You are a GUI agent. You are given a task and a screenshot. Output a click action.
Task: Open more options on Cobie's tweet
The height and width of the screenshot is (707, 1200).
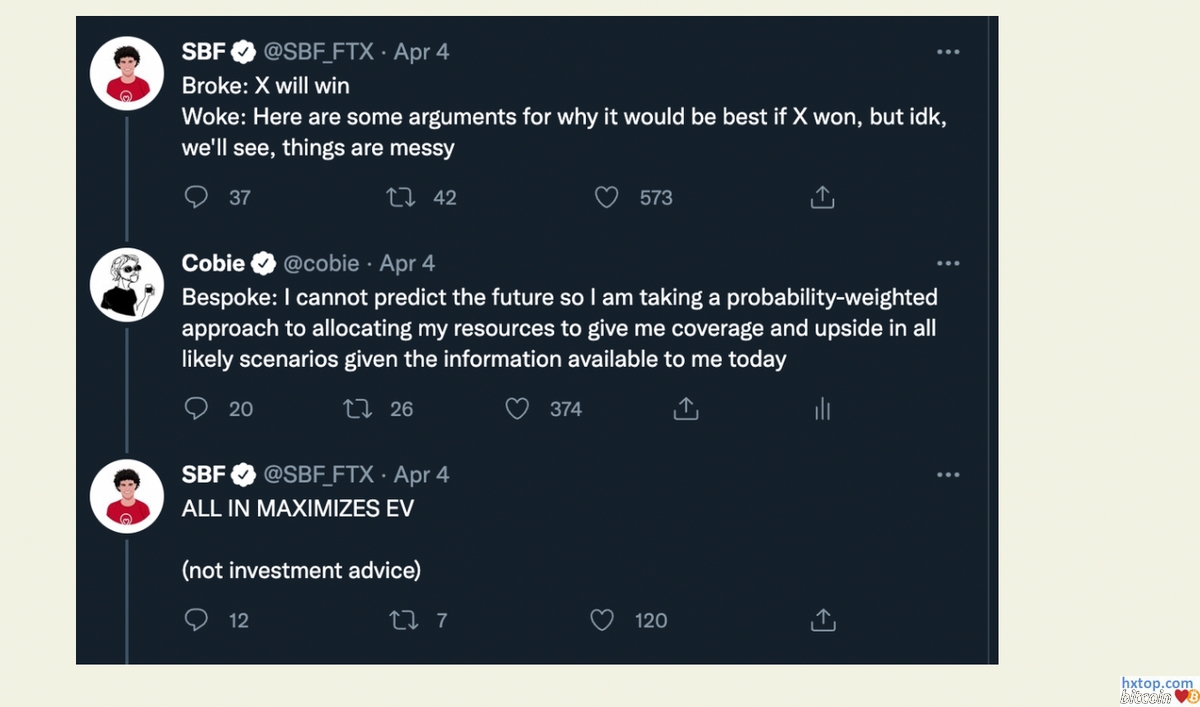(947, 263)
